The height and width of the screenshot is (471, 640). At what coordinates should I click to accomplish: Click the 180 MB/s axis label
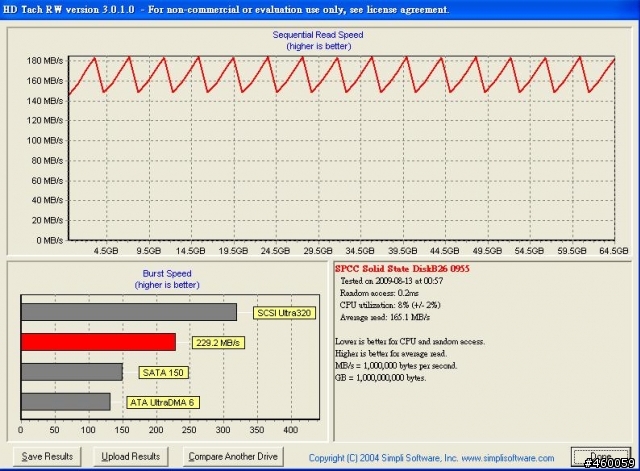(x=45, y=61)
